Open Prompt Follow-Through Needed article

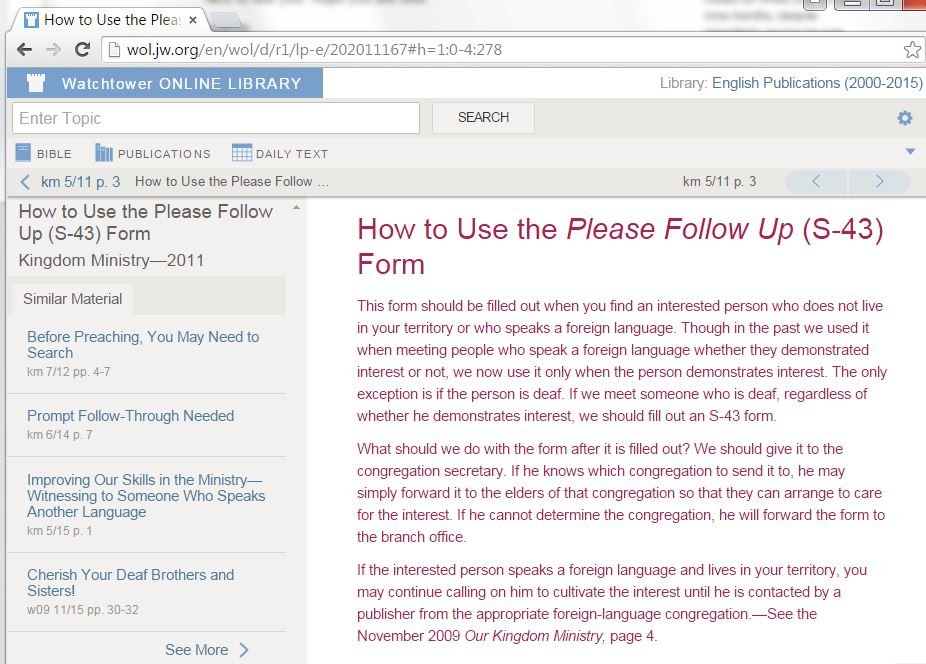131,416
